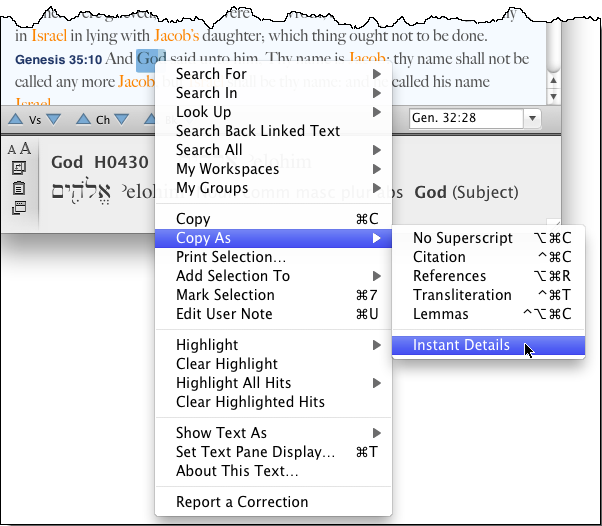Click Edit User Note menu entry

point(224,314)
